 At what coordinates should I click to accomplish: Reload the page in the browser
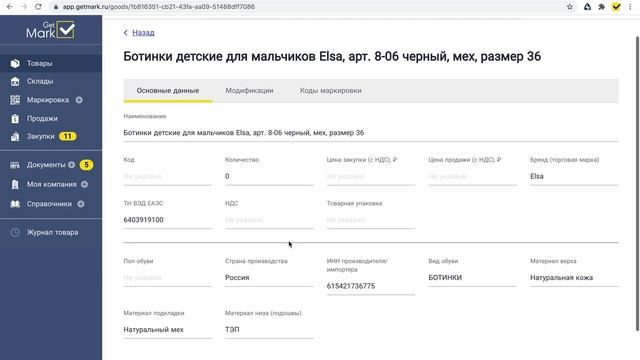(38, 7)
